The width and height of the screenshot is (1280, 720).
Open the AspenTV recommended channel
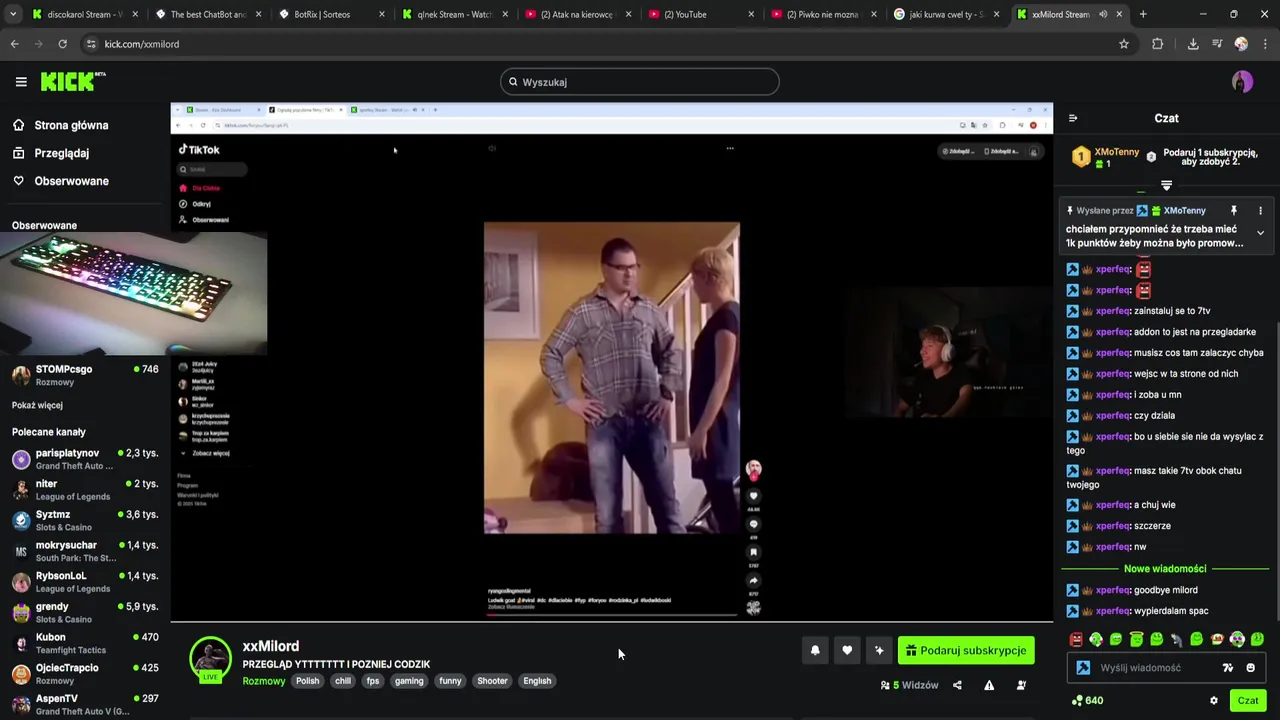coord(85,705)
